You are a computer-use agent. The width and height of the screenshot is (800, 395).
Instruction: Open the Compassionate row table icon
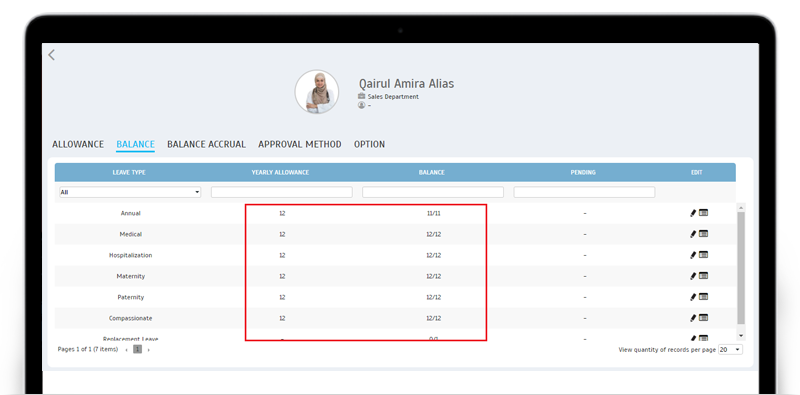pyautogui.click(x=704, y=317)
